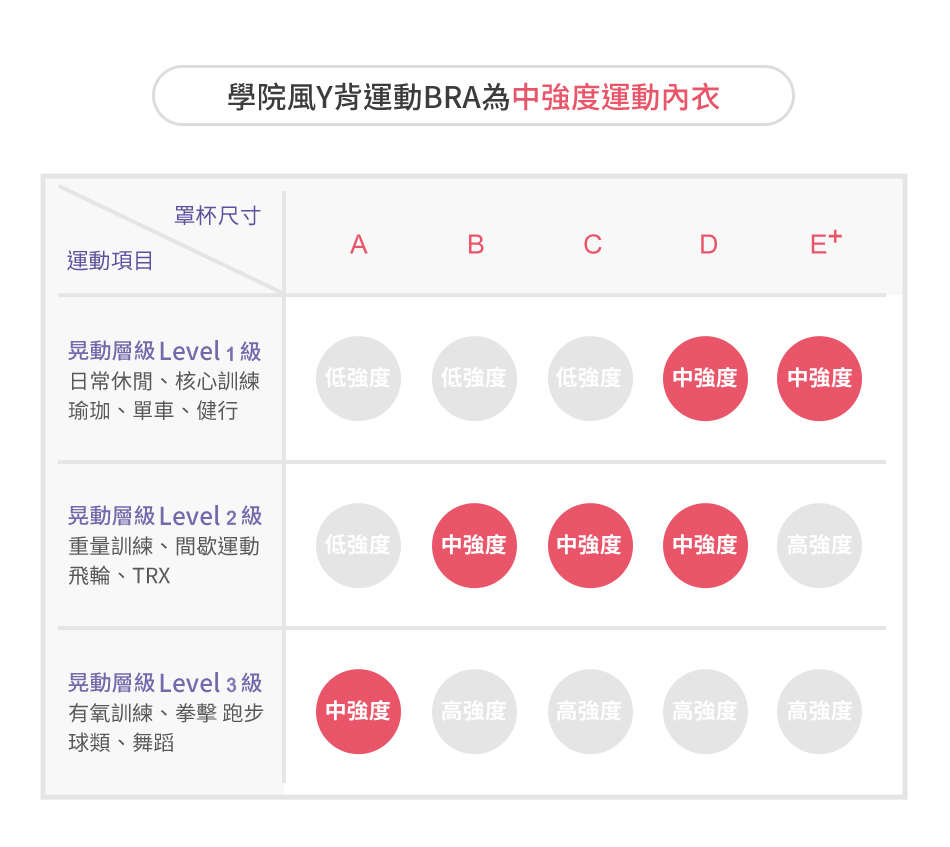Image resolution: width=950 pixels, height=847 pixels.
Task: Select cup size B column header
Action: pyautogui.click(x=475, y=245)
